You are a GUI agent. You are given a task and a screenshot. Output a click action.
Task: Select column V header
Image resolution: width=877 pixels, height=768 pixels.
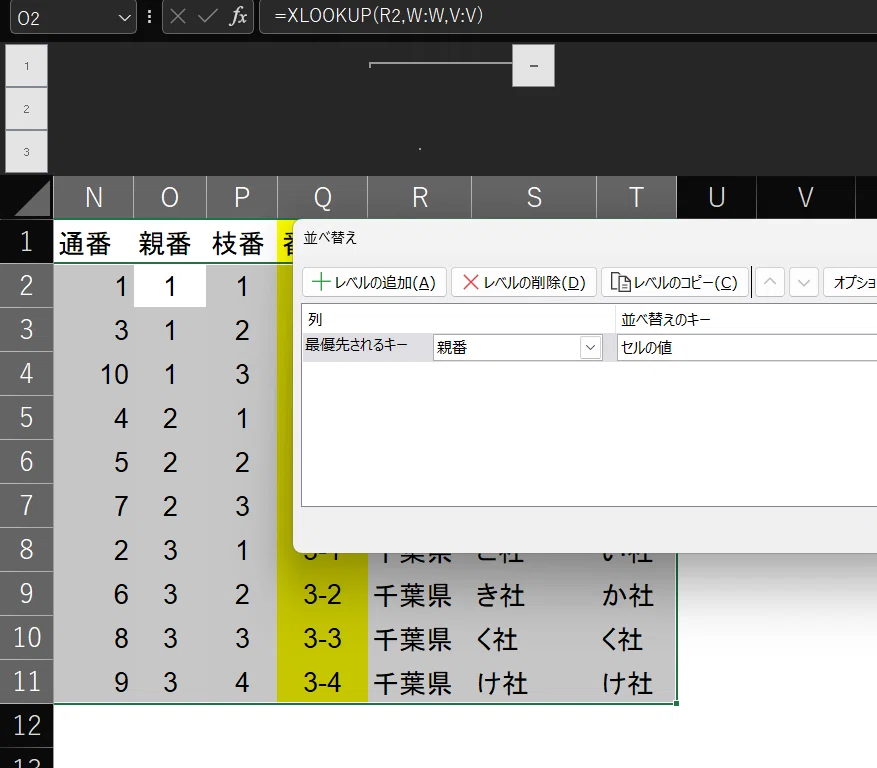point(805,197)
